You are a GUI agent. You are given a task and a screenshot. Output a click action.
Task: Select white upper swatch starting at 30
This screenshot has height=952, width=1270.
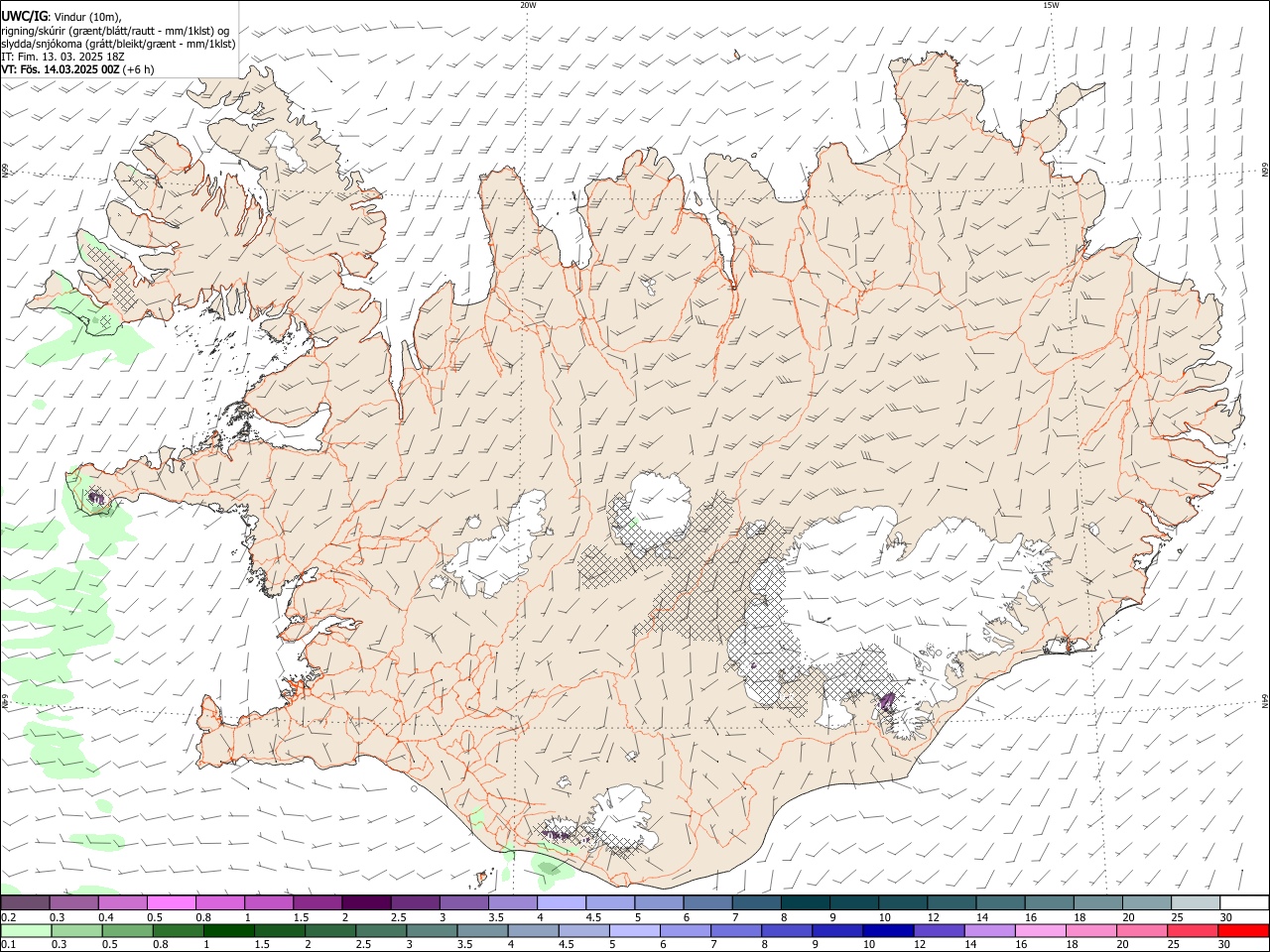pos(1242,902)
